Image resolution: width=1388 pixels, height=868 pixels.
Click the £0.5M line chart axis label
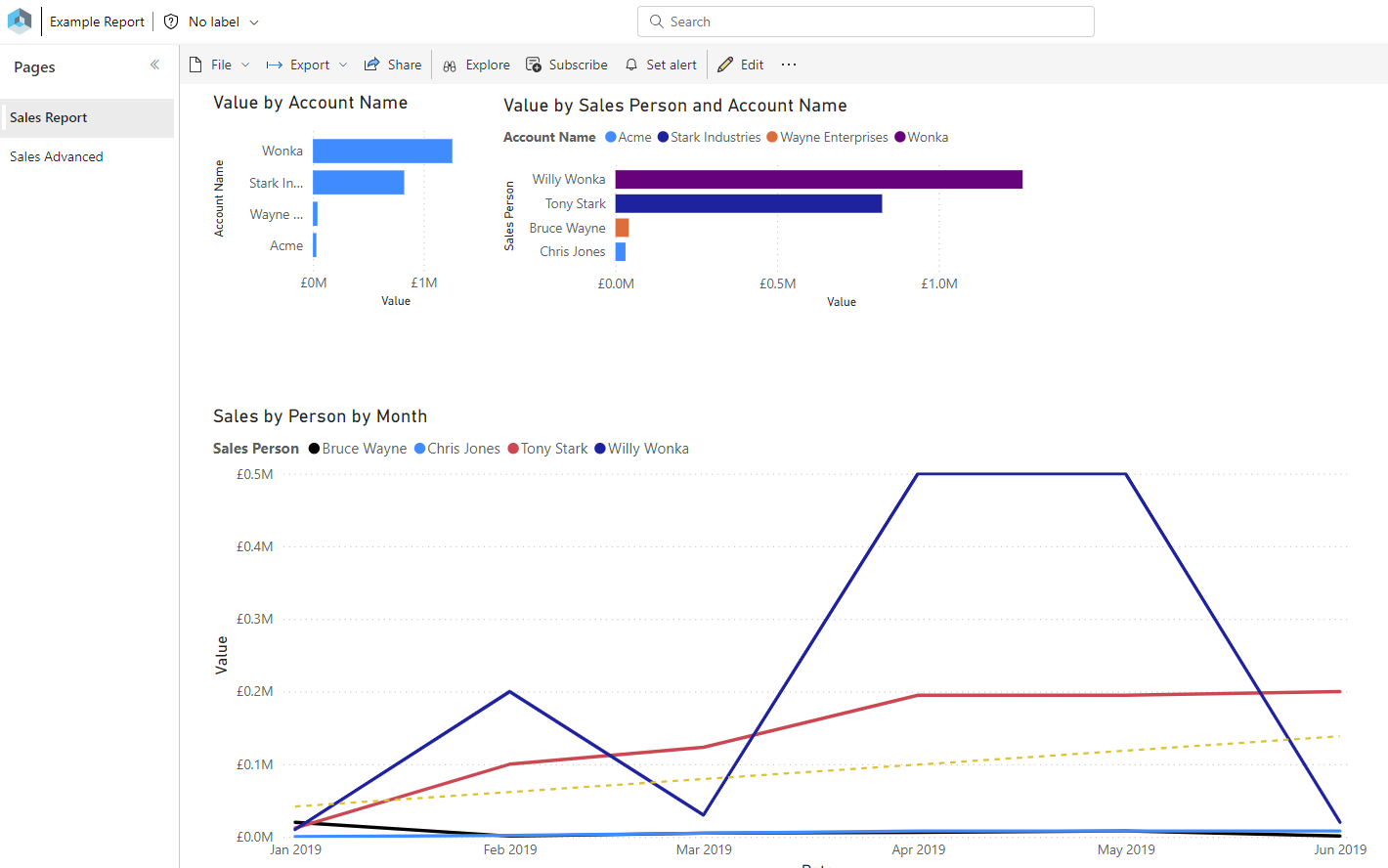coord(255,474)
